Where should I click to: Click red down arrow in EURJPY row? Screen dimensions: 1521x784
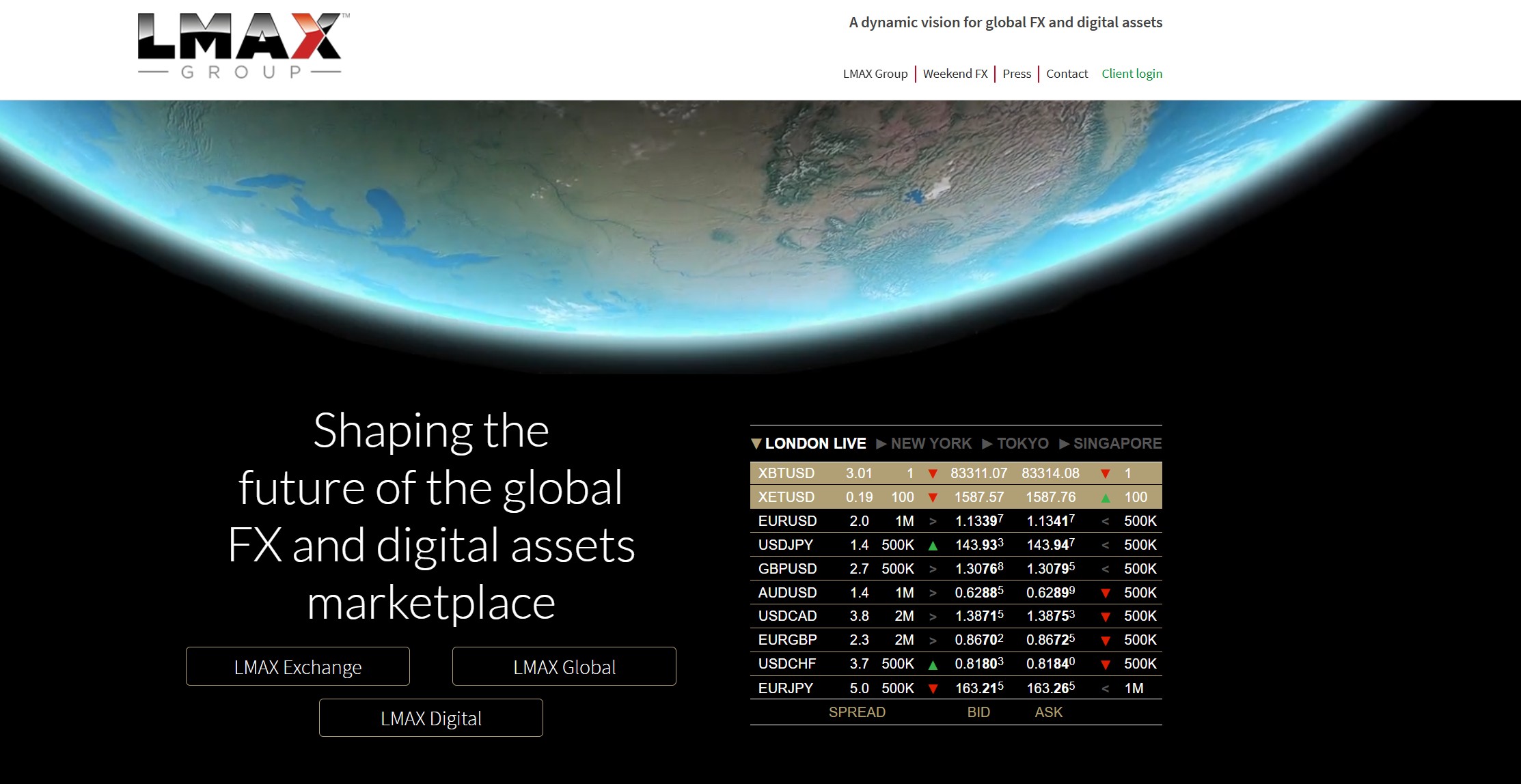click(x=933, y=689)
